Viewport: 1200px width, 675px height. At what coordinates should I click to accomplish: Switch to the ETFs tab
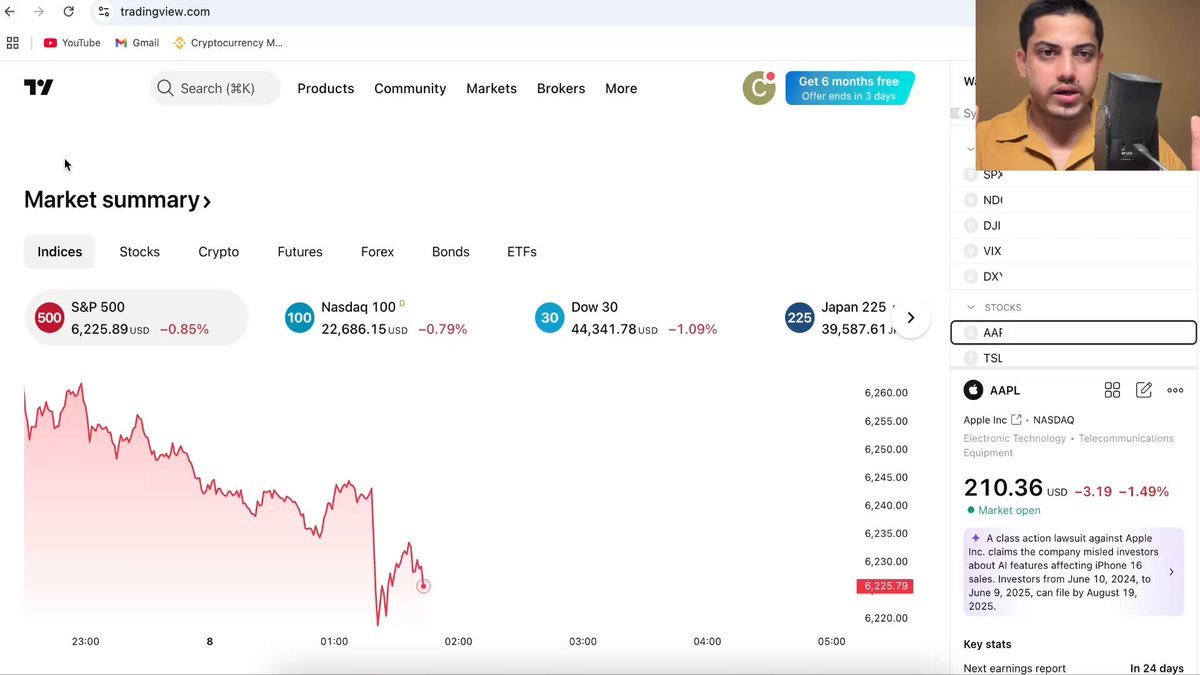coord(522,252)
